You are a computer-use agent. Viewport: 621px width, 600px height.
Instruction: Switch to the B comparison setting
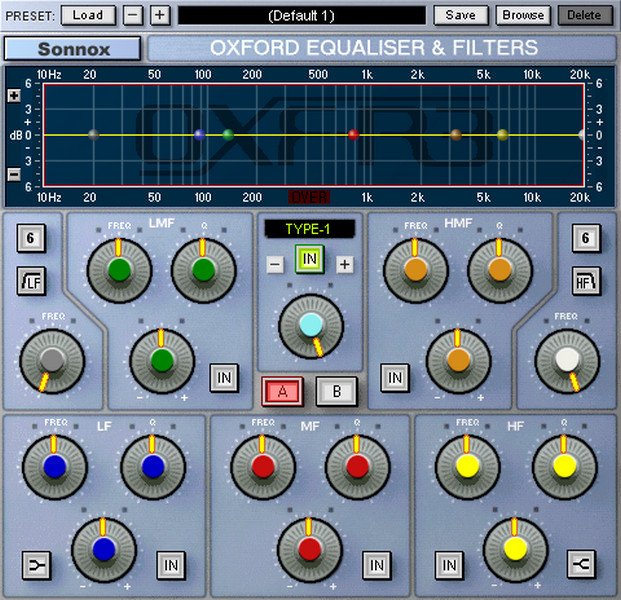point(336,391)
